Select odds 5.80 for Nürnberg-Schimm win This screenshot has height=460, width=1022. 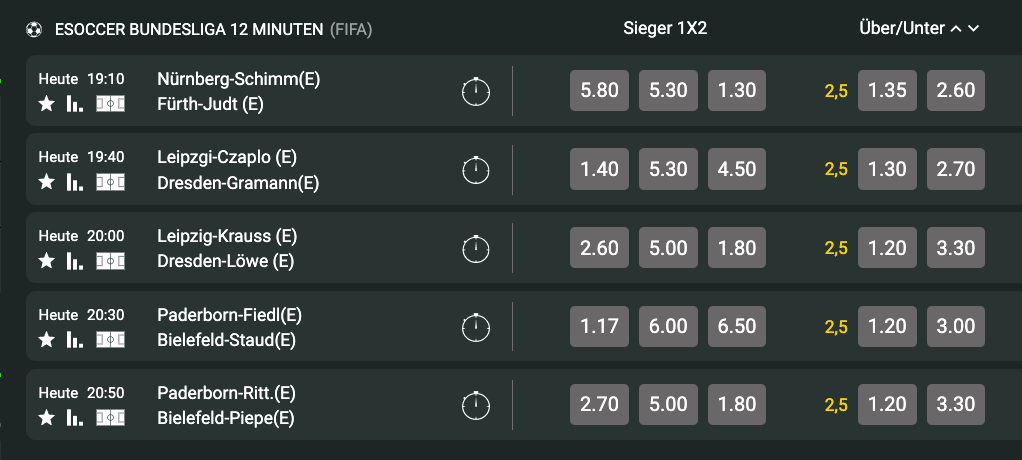click(599, 91)
